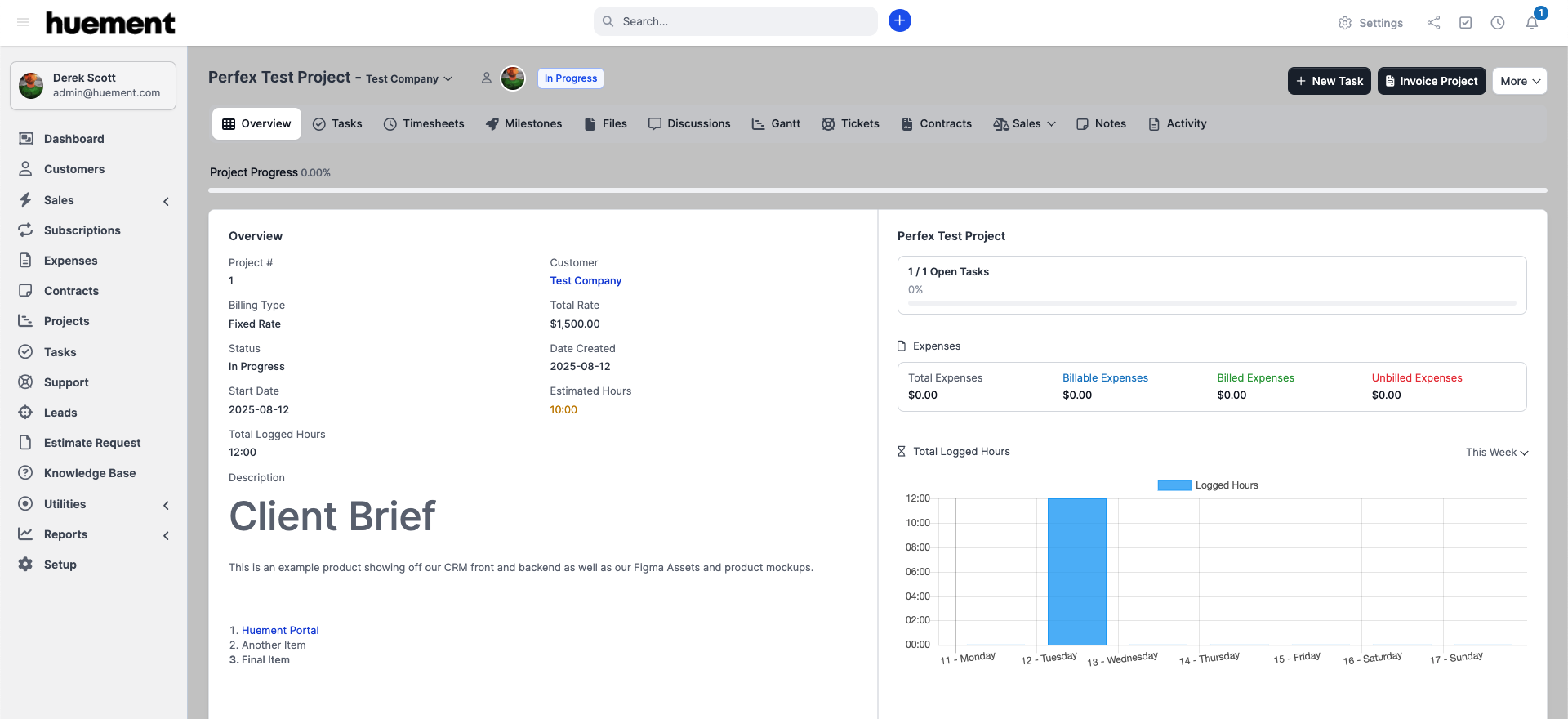This screenshot has width=1568, height=719.
Task: Open the Huement Portal link
Action: (280, 630)
